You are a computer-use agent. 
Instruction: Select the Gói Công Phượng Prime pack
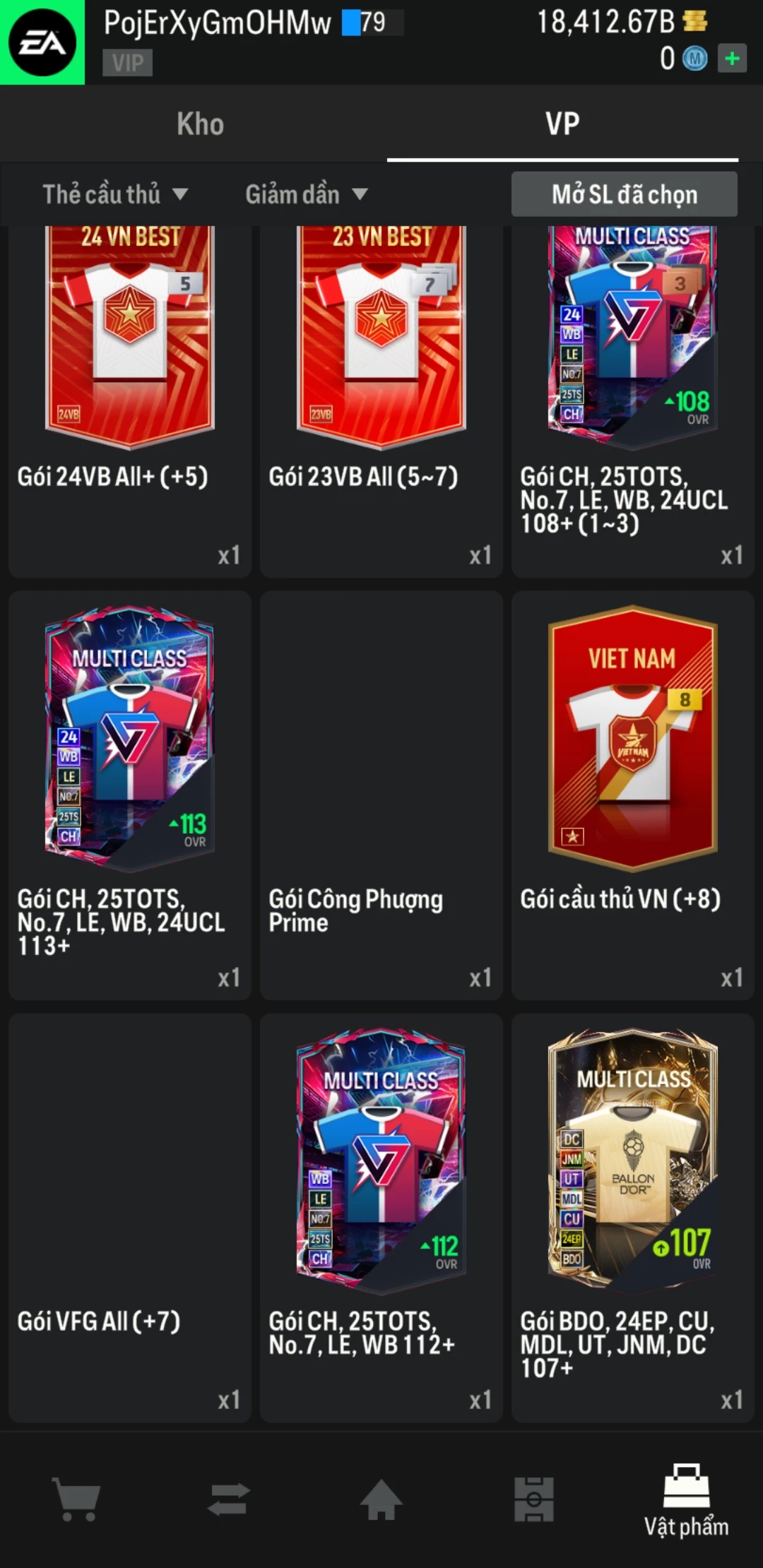pos(381,795)
